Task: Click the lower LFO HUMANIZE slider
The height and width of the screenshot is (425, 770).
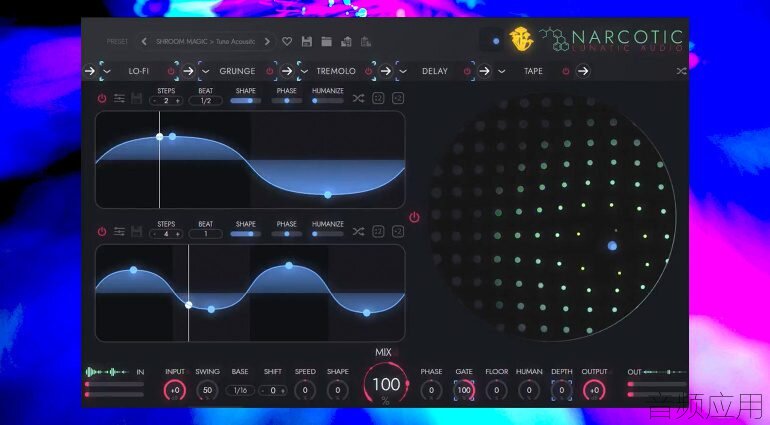Action: pyautogui.click(x=328, y=234)
